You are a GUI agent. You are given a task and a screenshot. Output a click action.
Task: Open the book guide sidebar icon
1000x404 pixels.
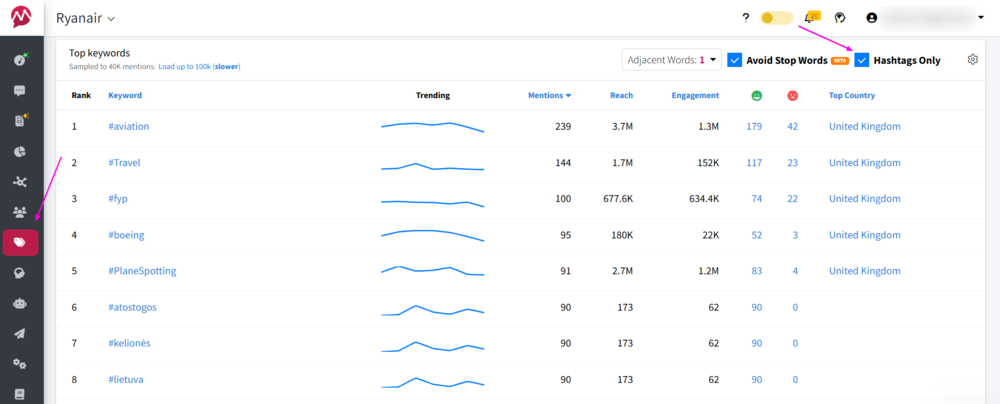pyautogui.click(x=20, y=393)
